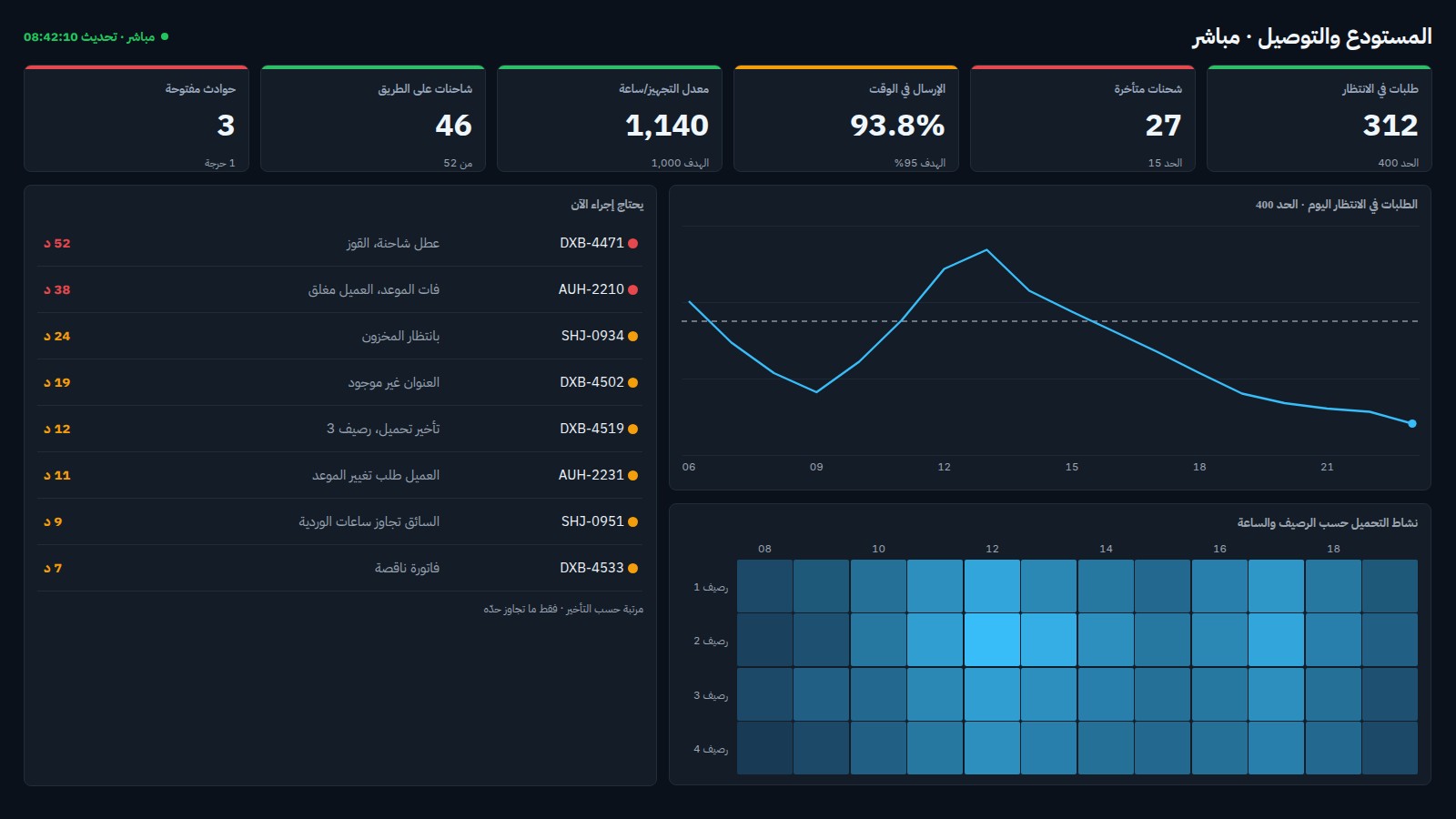This screenshot has height=819, width=1456.
Task: Select the 46 trucks on road value
Action: pos(453,126)
